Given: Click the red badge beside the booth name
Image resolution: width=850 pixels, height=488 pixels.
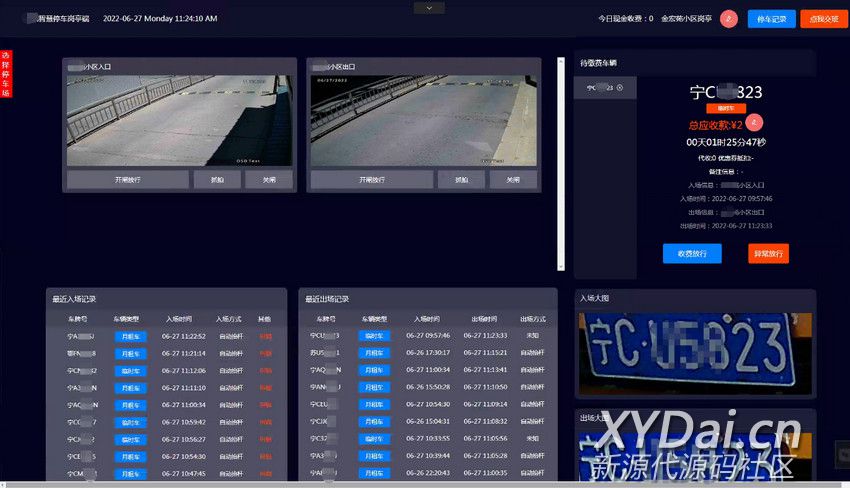Looking at the screenshot, I should pyautogui.click(x=728, y=18).
